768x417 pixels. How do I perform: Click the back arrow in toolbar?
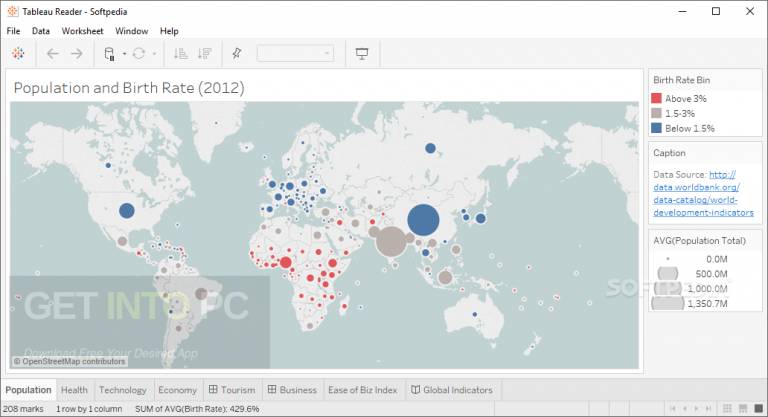click(x=52, y=53)
